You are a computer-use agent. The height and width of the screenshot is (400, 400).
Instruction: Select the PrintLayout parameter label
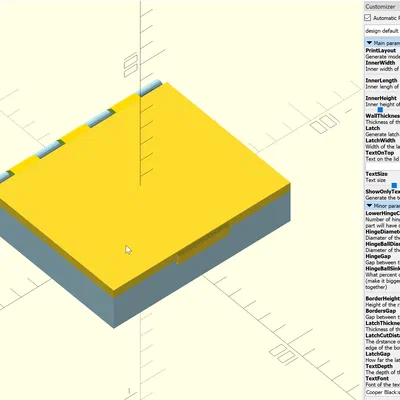[381, 50]
